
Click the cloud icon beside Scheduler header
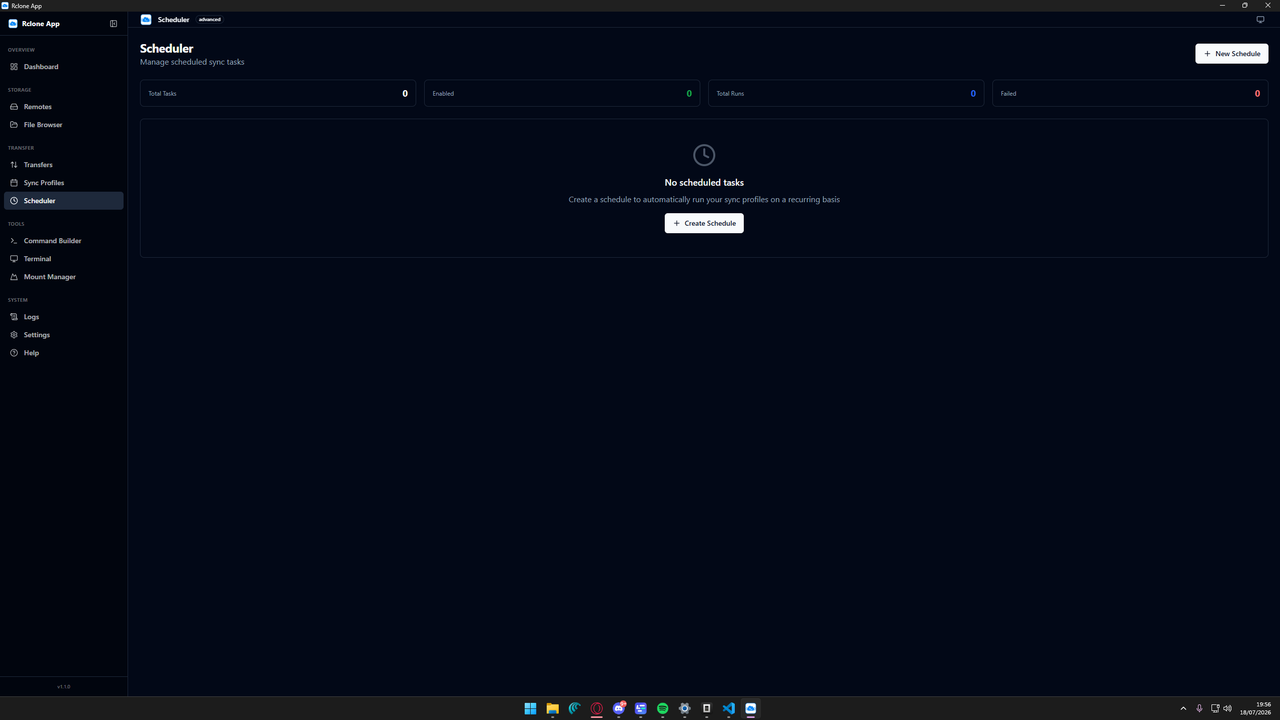(146, 19)
